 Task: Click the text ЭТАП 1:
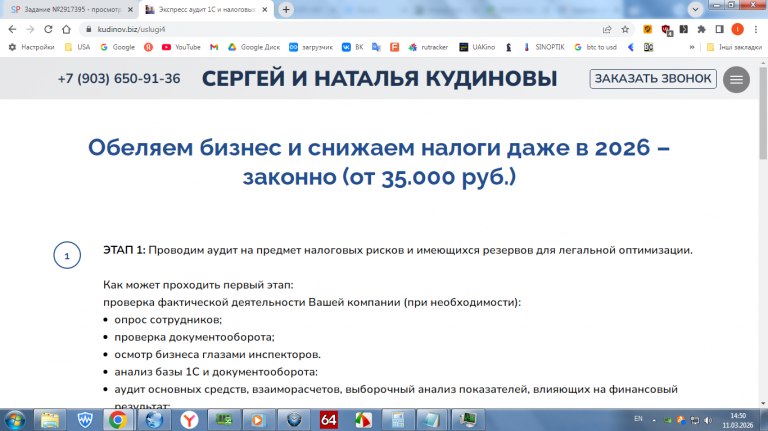pyautogui.click(x=124, y=250)
